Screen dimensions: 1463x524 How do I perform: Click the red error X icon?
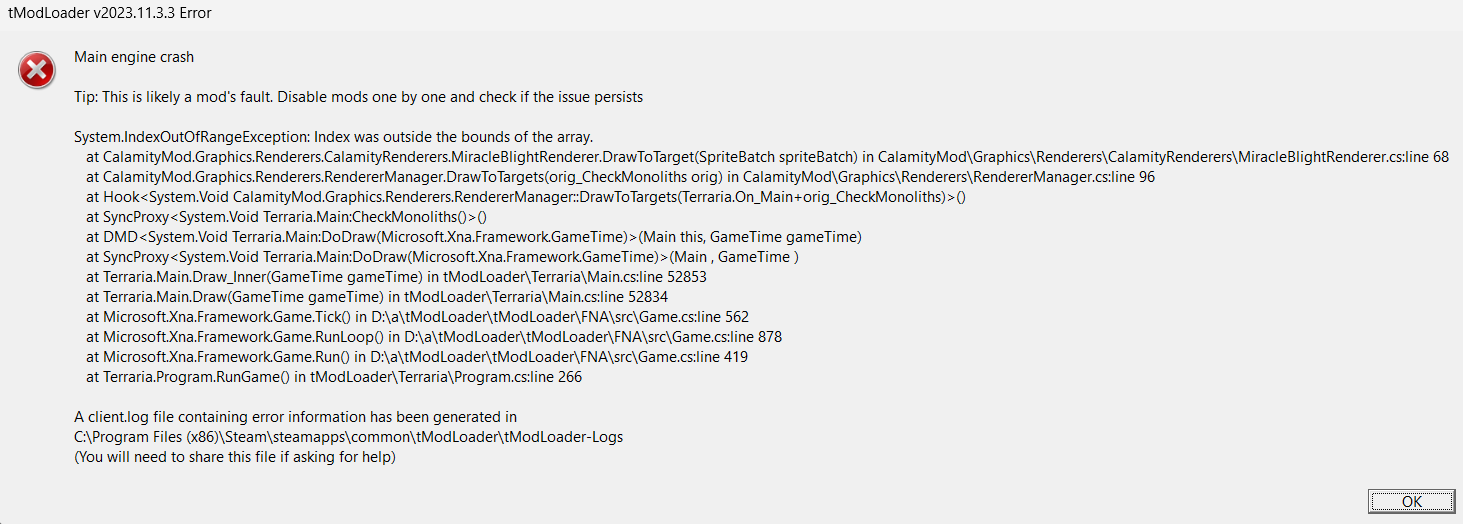[x=37, y=71]
